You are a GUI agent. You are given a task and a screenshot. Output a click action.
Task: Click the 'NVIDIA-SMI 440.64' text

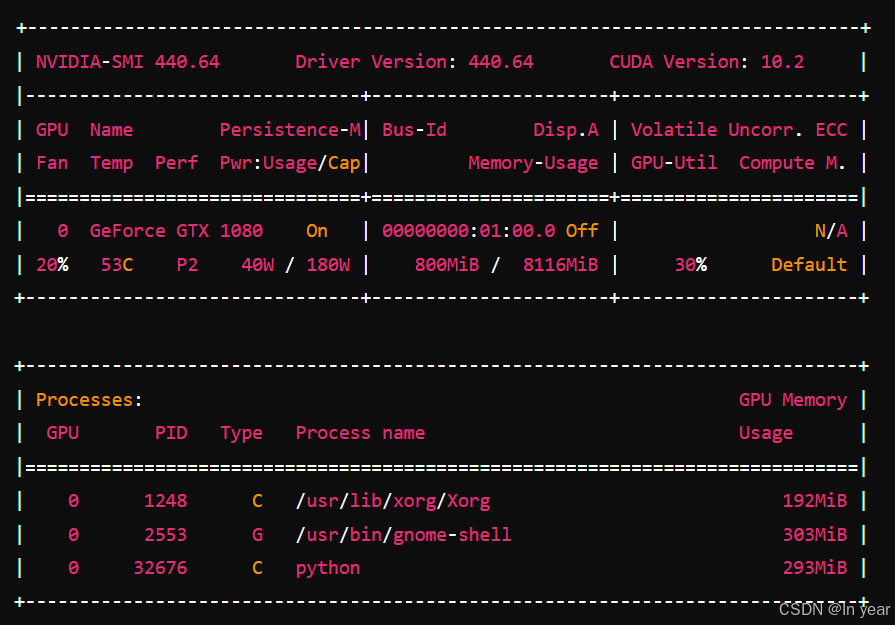point(128,62)
